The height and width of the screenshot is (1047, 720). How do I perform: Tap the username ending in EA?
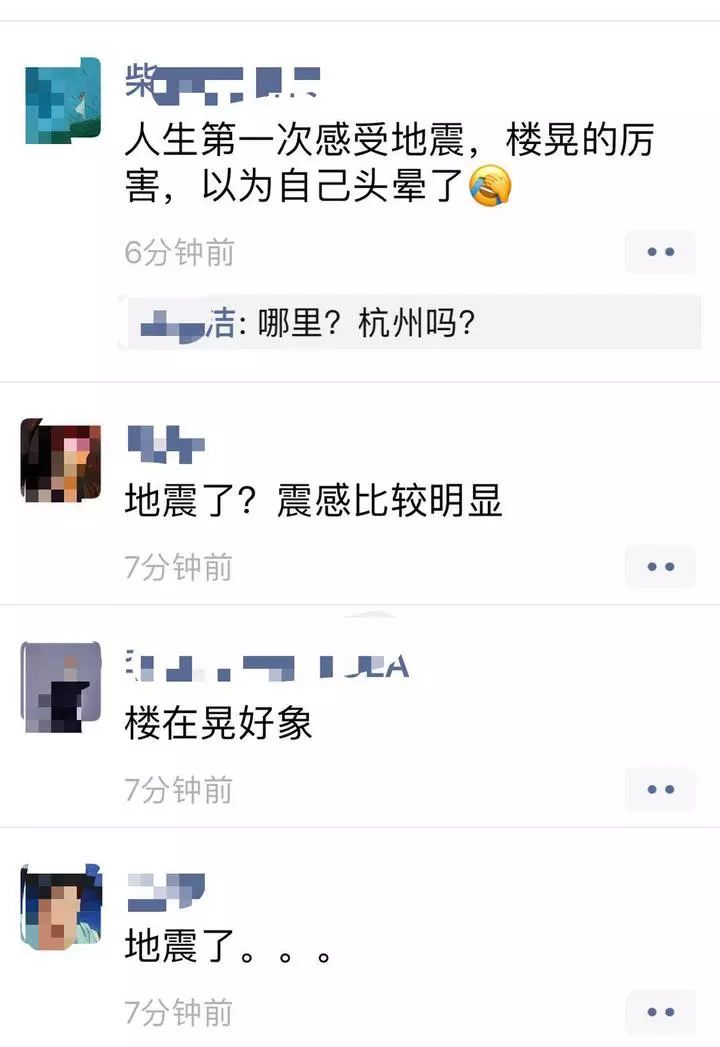pos(267,665)
